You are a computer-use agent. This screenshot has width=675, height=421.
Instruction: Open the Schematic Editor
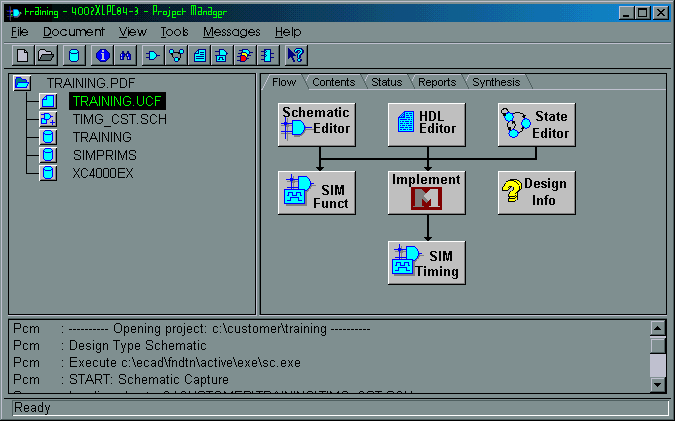coord(316,124)
